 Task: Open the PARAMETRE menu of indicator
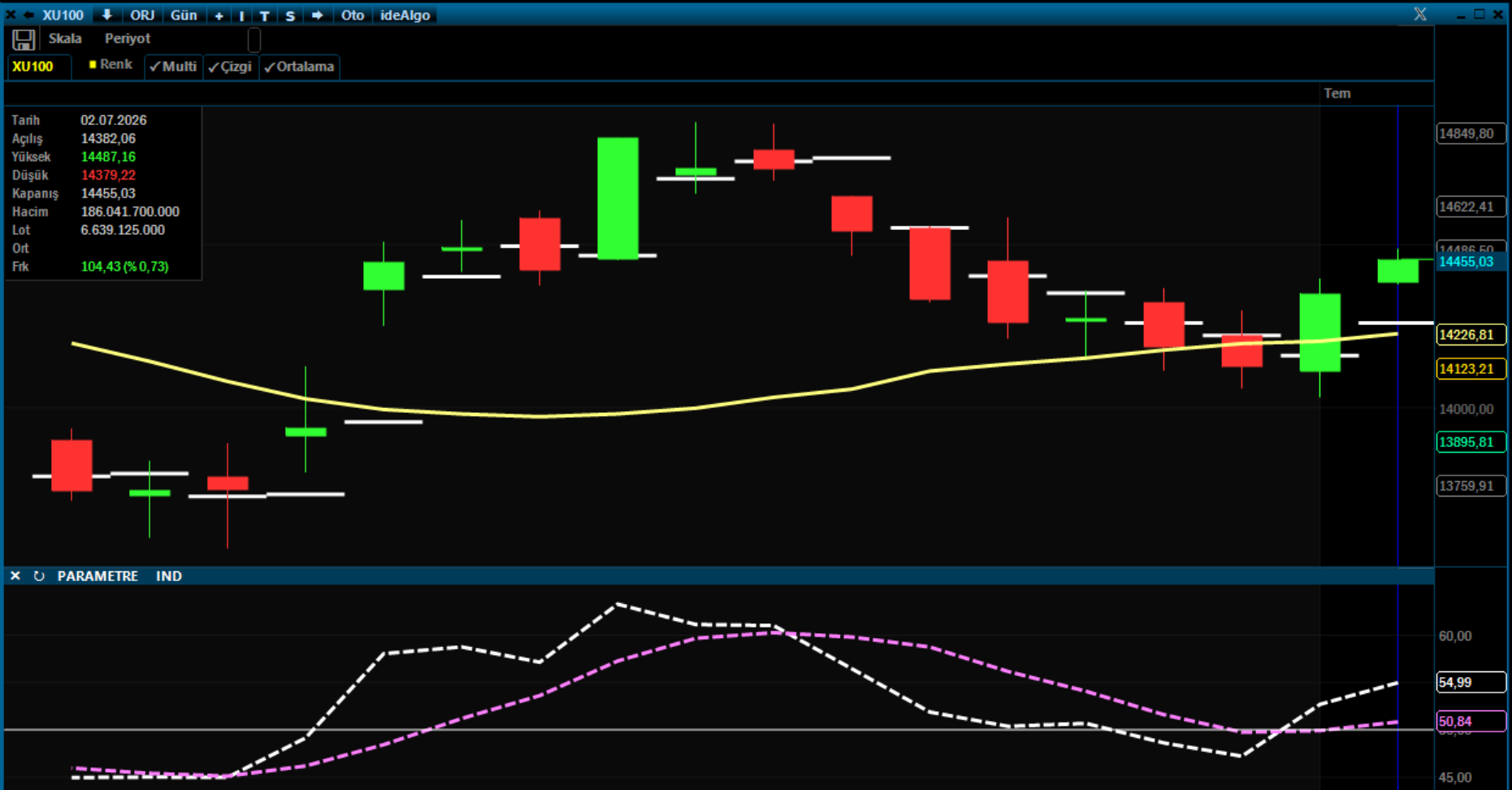97,575
